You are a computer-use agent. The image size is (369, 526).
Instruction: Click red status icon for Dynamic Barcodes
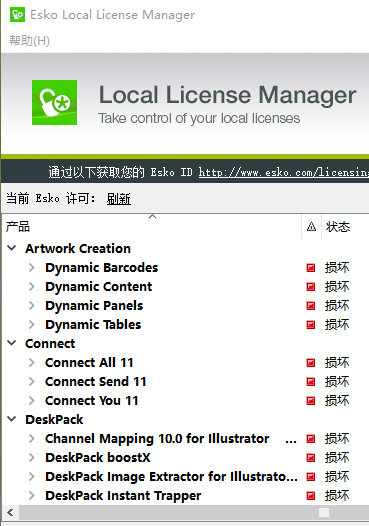(x=311, y=268)
